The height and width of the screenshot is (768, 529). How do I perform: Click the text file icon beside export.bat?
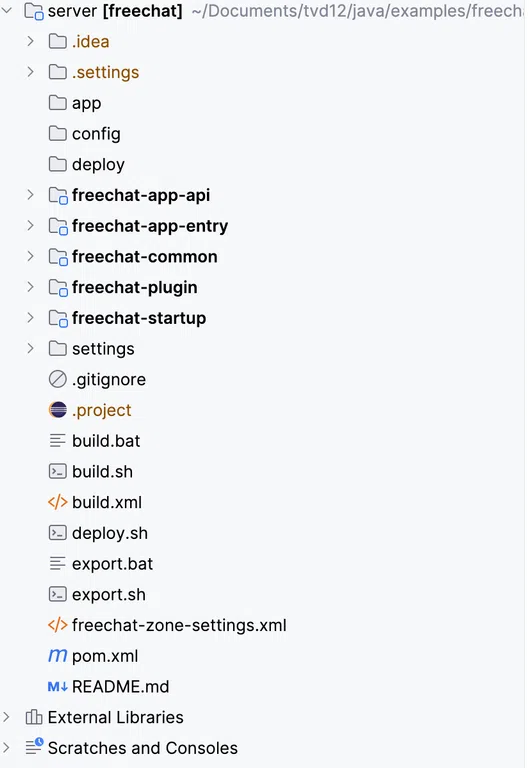57,563
